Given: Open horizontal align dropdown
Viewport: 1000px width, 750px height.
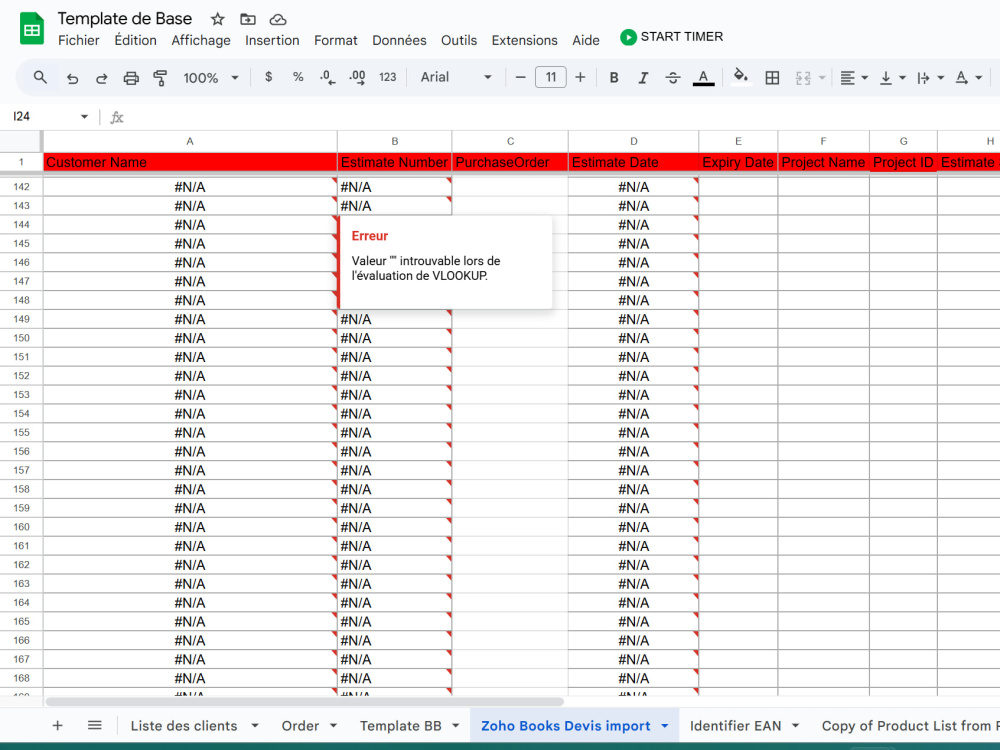Looking at the screenshot, I should [x=854, y=78].
